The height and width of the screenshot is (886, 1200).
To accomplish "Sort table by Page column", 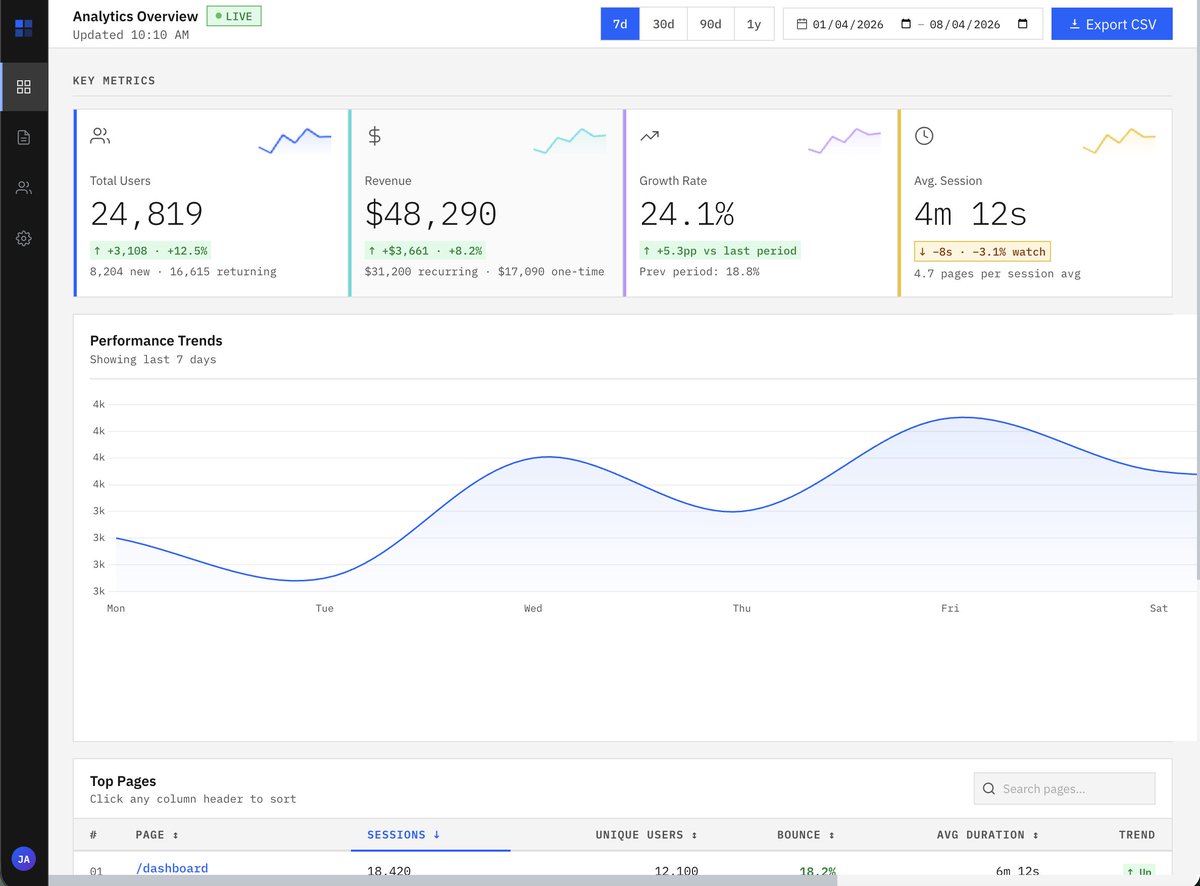I will coord(157,835).
